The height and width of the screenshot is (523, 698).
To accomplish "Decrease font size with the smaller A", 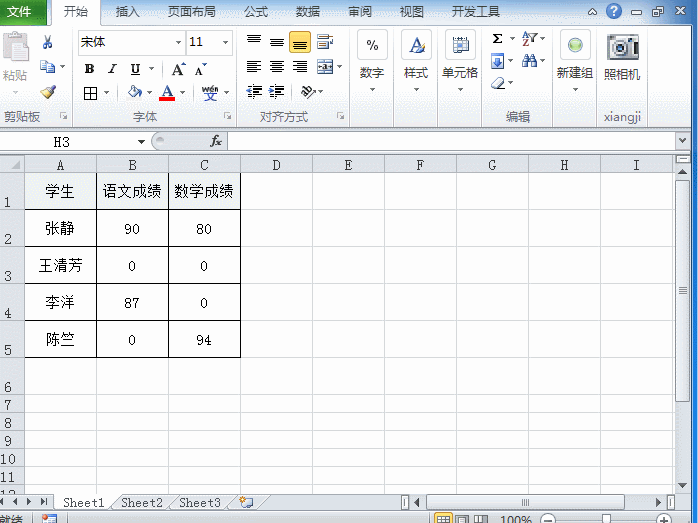I will (x=200, y=69).
